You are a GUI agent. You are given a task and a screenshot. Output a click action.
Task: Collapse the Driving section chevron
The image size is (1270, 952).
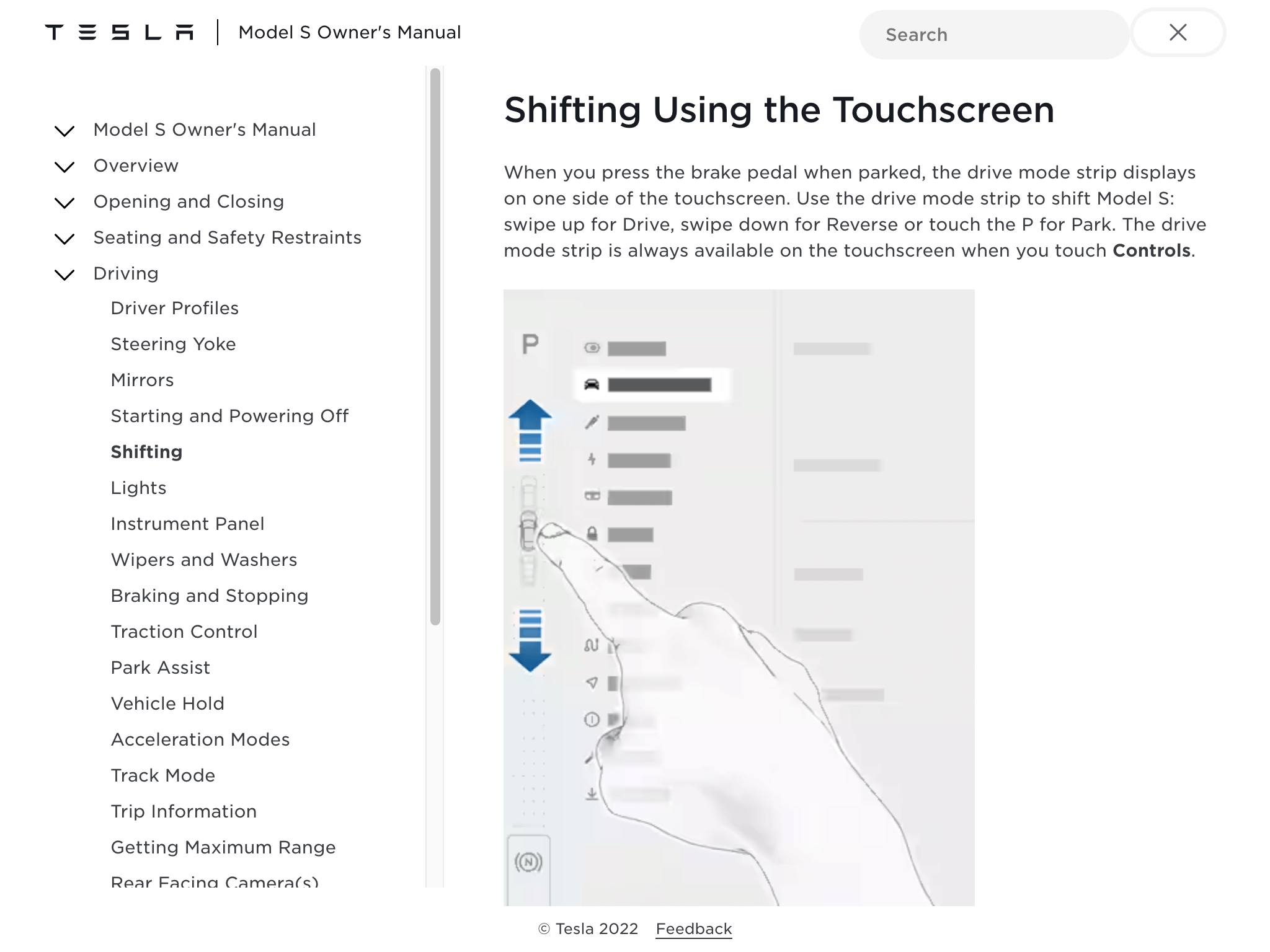coord(64,274)
